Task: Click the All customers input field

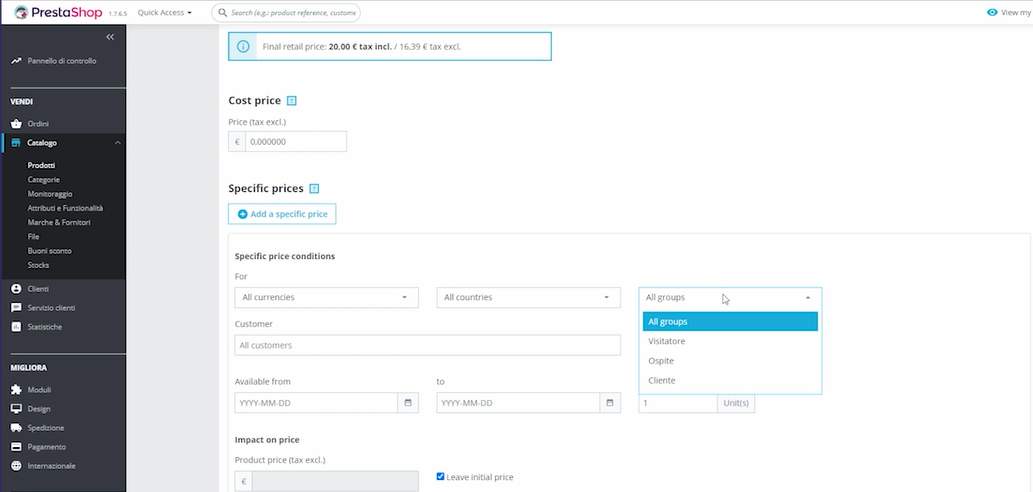Action: [427, 345]
